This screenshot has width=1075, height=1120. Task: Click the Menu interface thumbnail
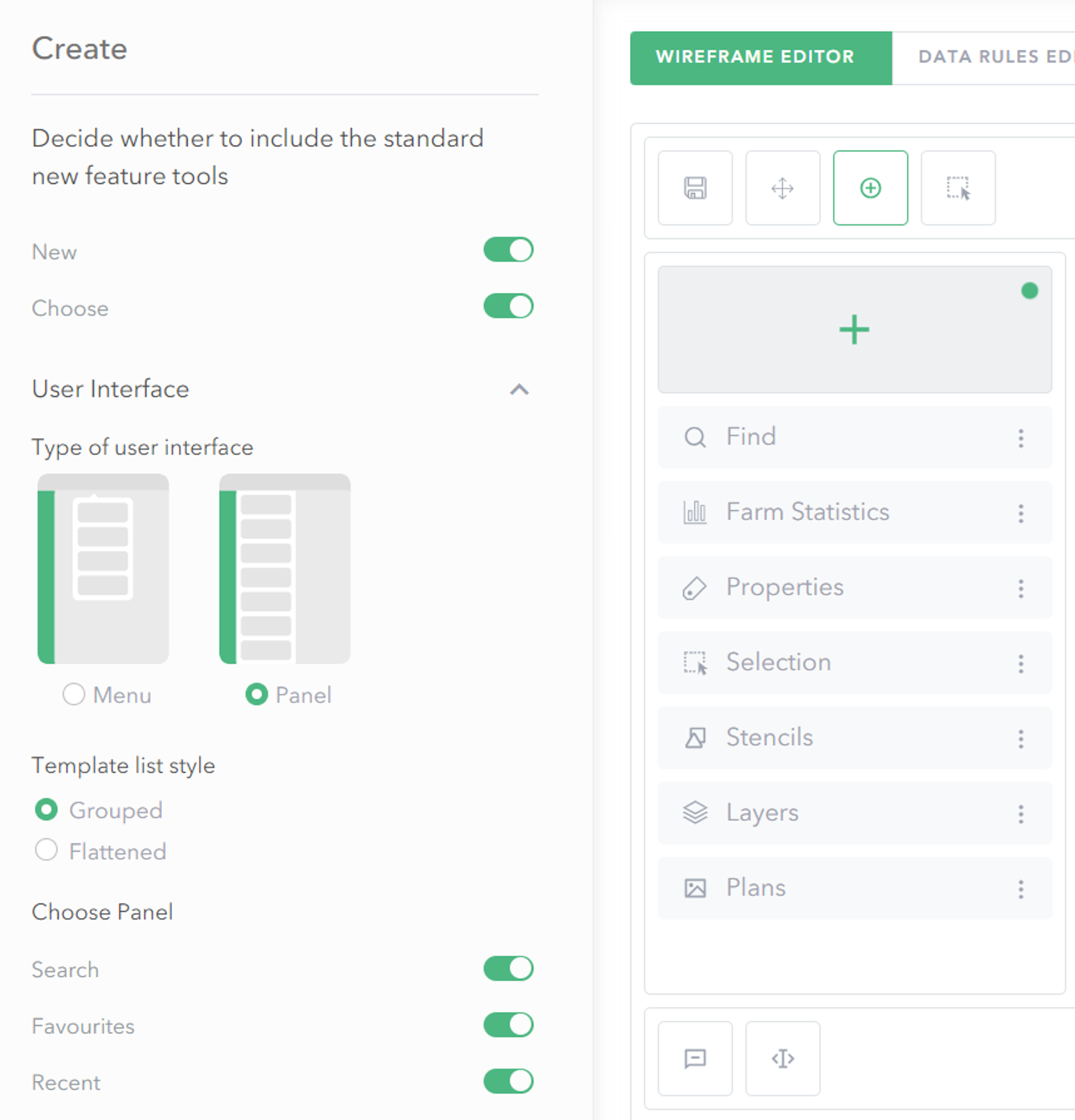(103, 568)
